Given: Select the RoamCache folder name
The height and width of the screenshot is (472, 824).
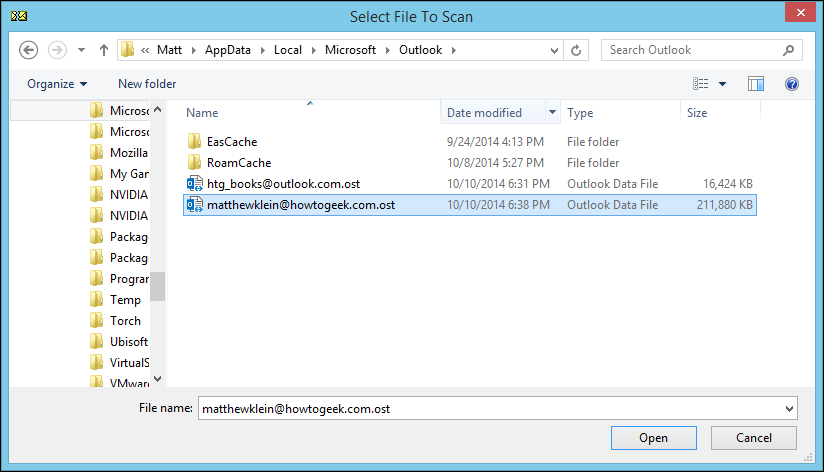Looking at the screenshot, I should pos(239,163).
